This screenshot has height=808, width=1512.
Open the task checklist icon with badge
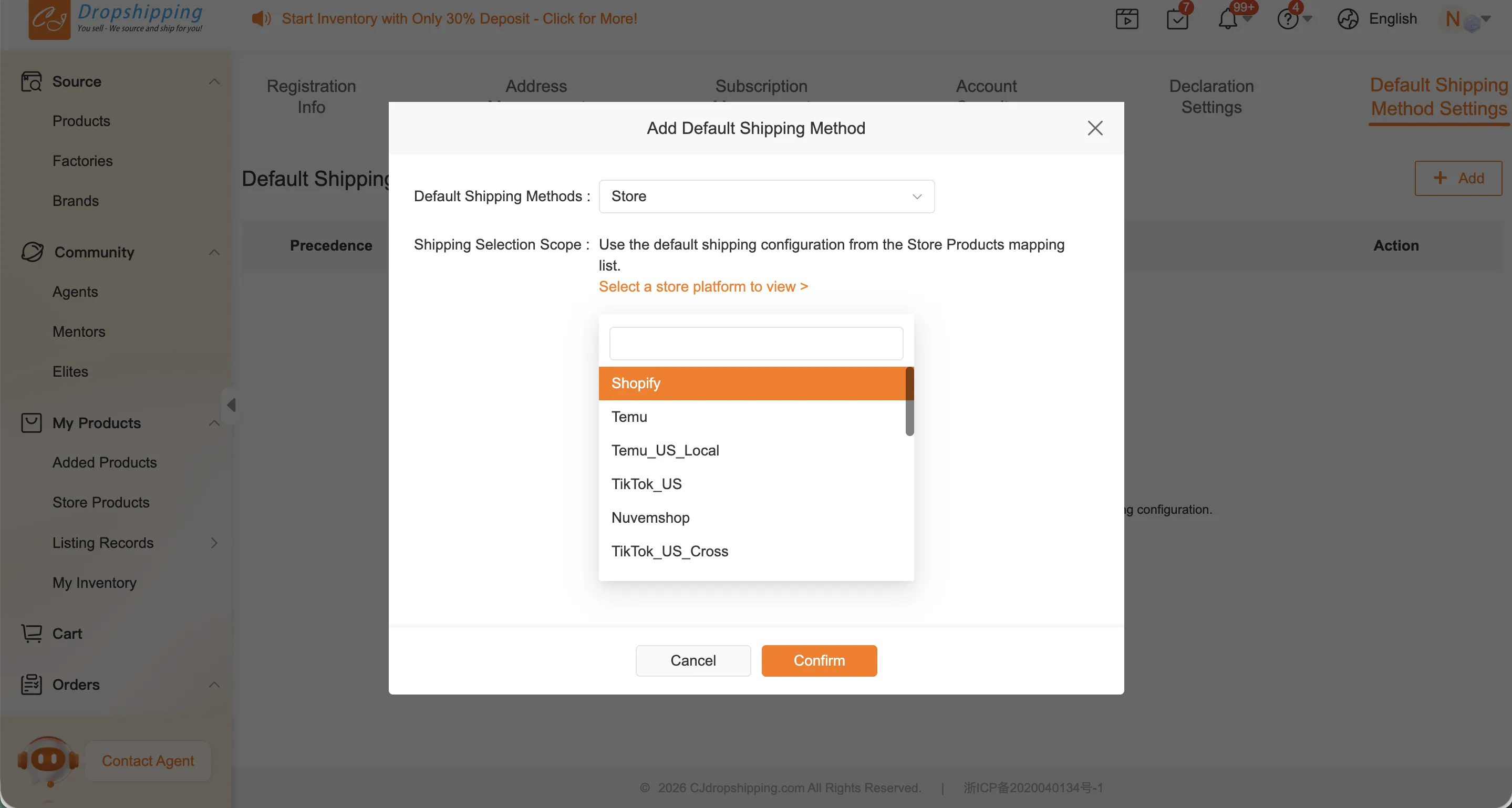point(1177,19)
